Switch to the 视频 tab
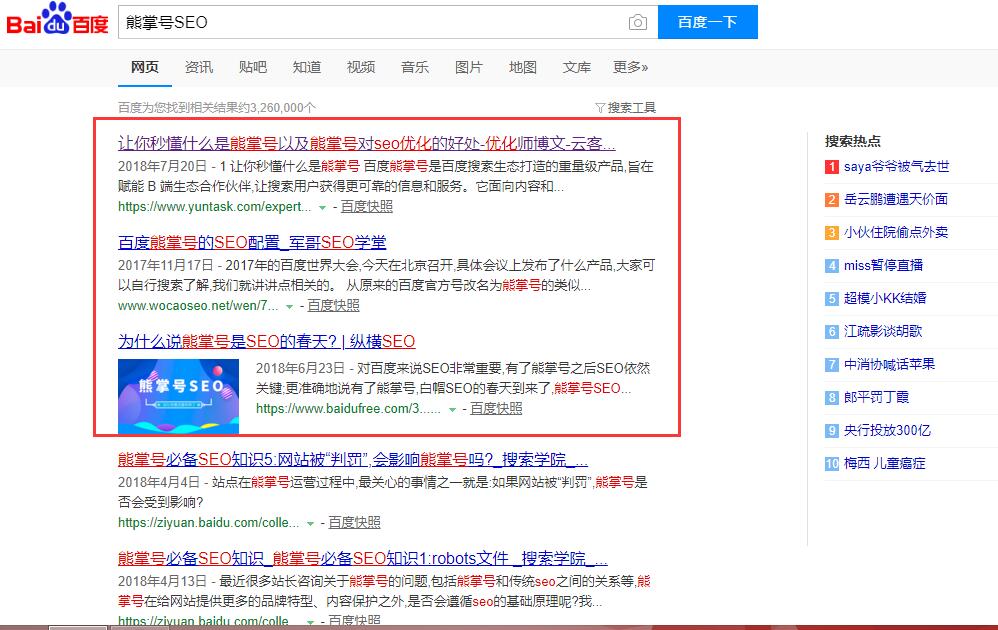The image size is (998, 630). point(360,67)
